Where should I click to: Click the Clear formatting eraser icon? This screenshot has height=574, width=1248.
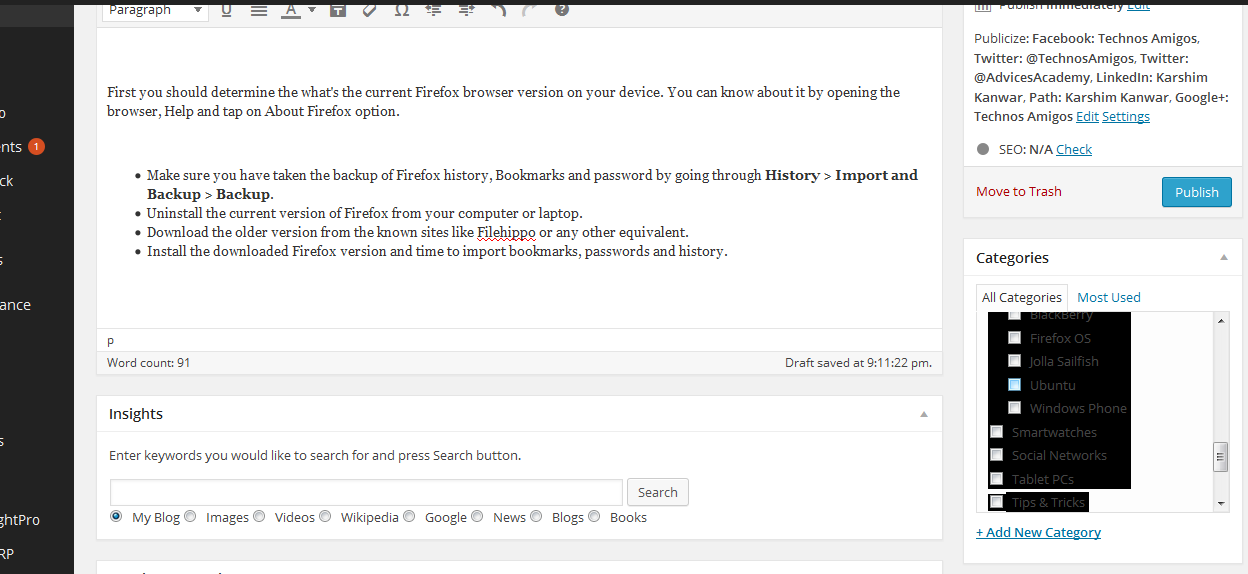click(369, 10)
